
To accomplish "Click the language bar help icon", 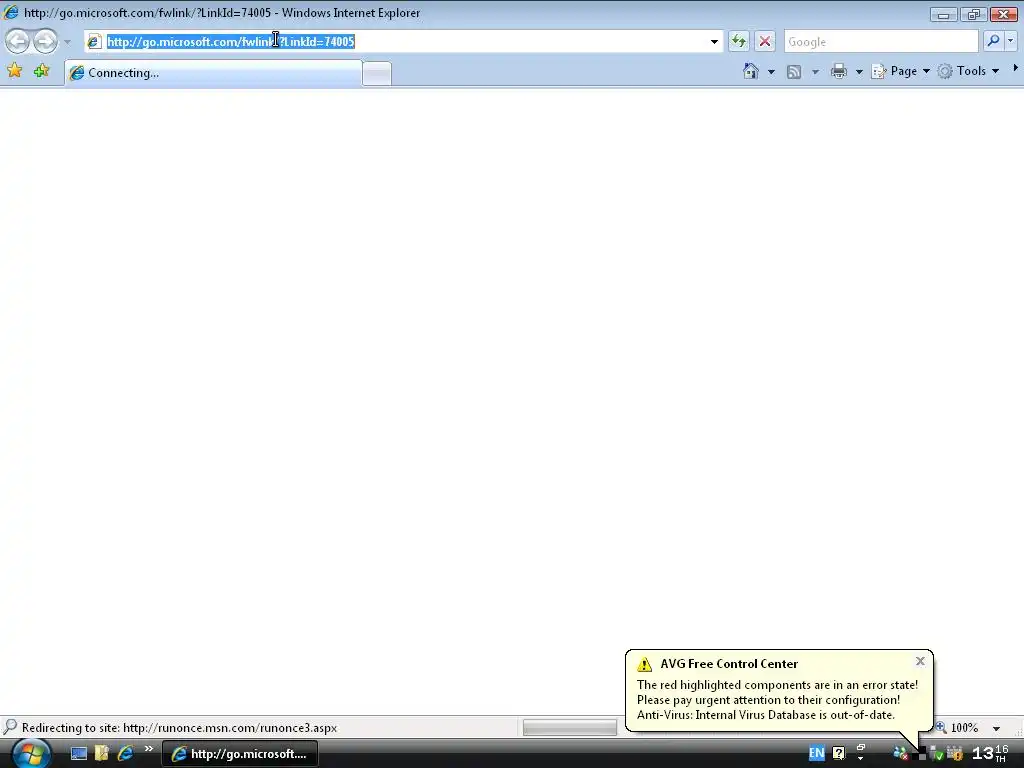I will point(839,753).
